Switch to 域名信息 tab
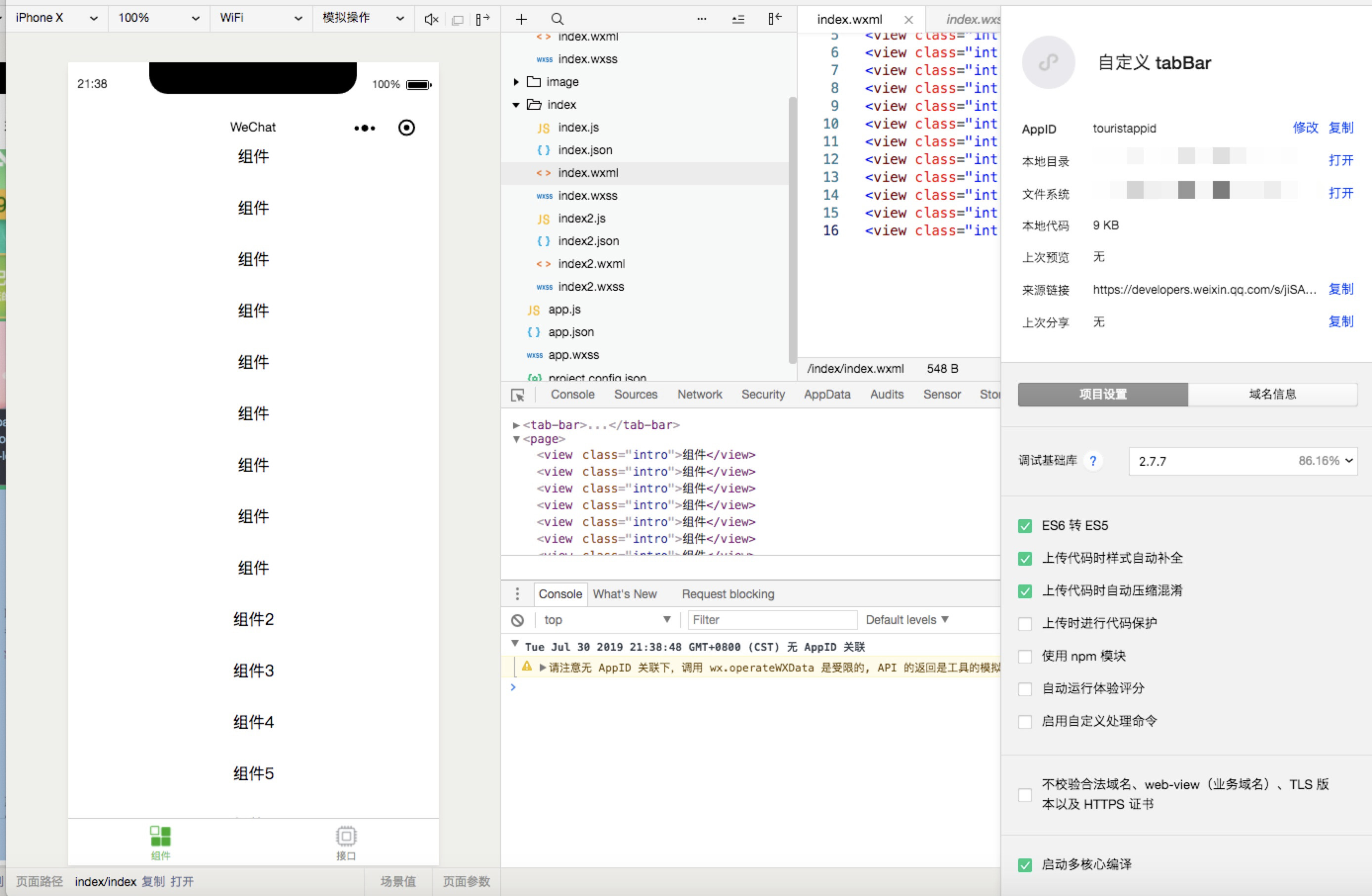This screenshot has height=896, width=1372. (x=1272, y=395)
